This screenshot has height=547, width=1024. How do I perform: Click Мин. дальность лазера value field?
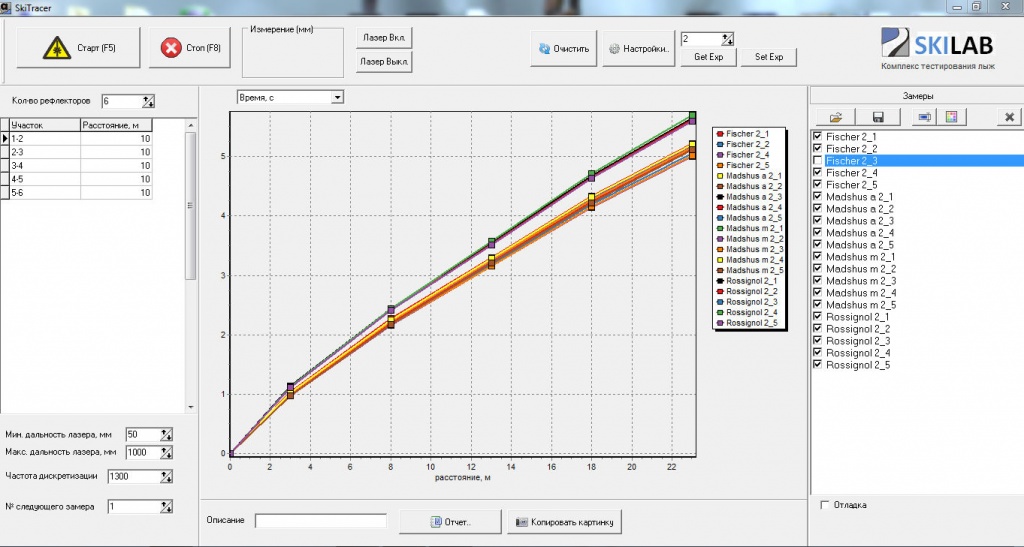[x=142, y=435]
